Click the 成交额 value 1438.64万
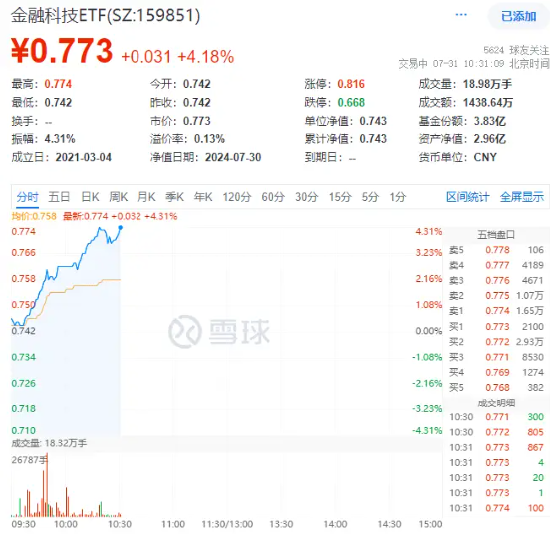The height and width of the screenshot is (535, 550). [x=488, y=102]
